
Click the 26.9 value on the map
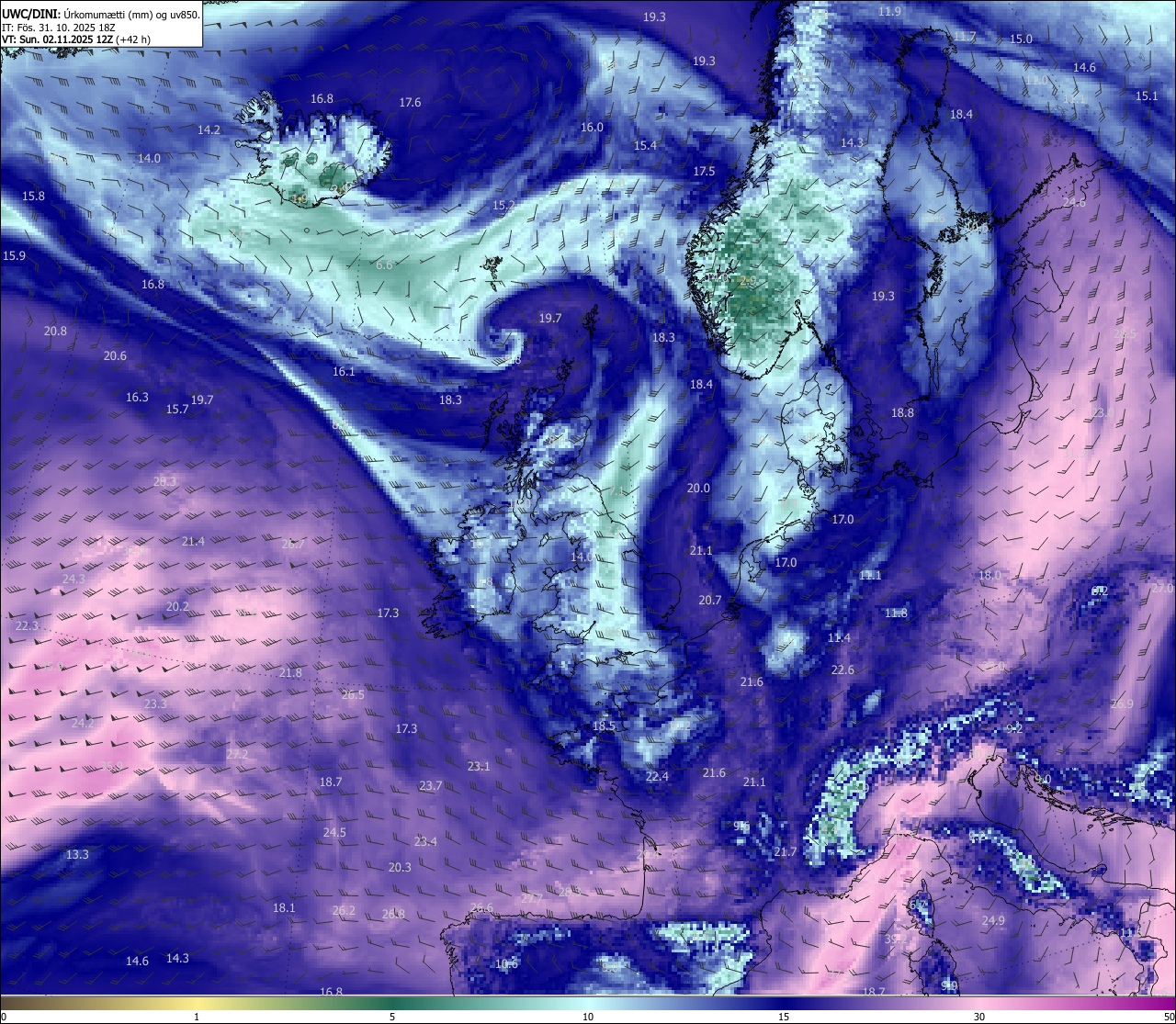[1122, 703]
